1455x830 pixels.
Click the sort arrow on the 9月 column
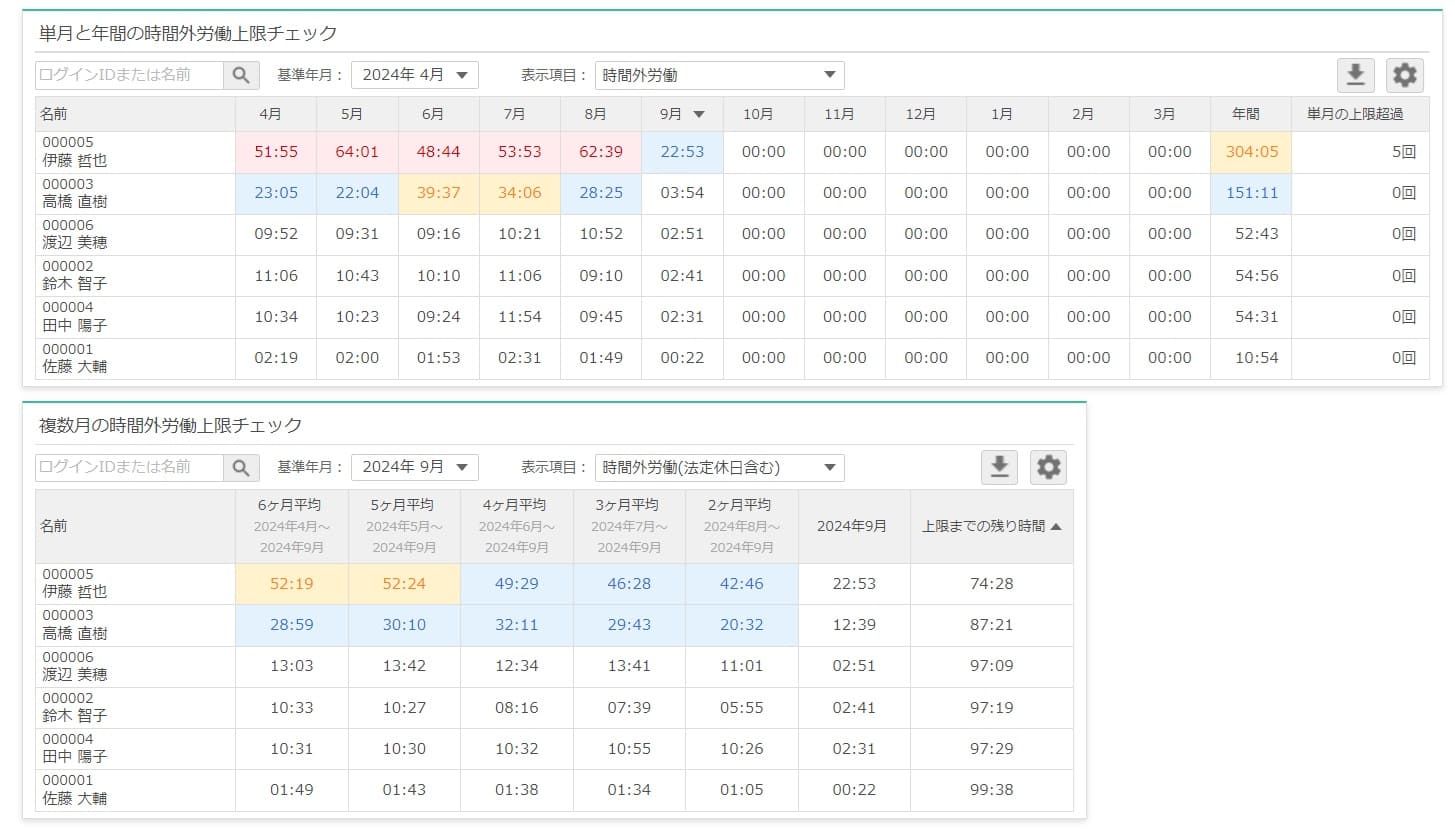coord(699,114)
